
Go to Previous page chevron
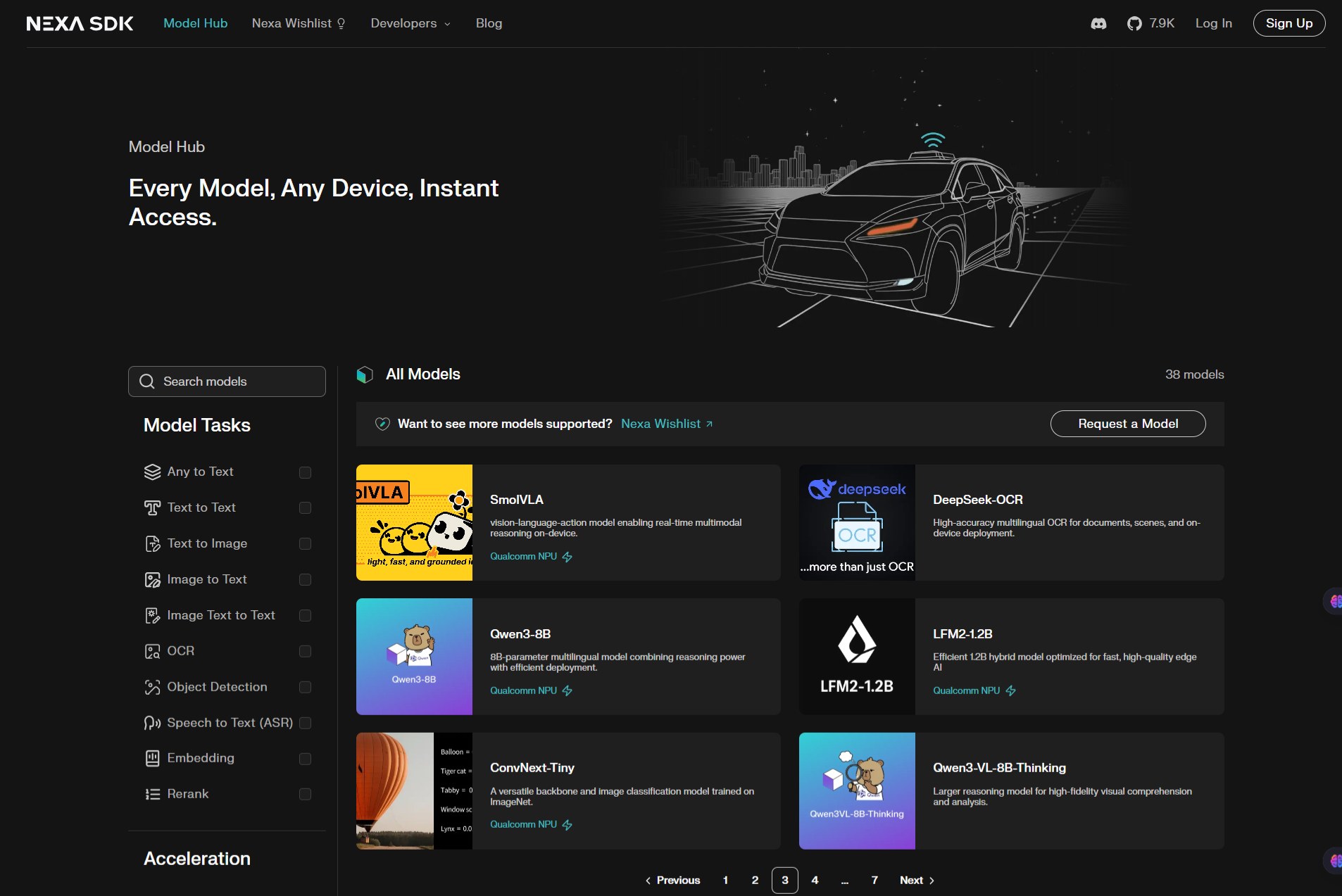648,881
